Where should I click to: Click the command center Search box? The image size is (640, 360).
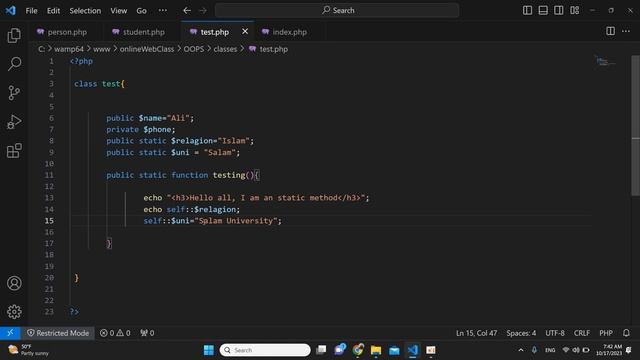click(x=337, y=10)
